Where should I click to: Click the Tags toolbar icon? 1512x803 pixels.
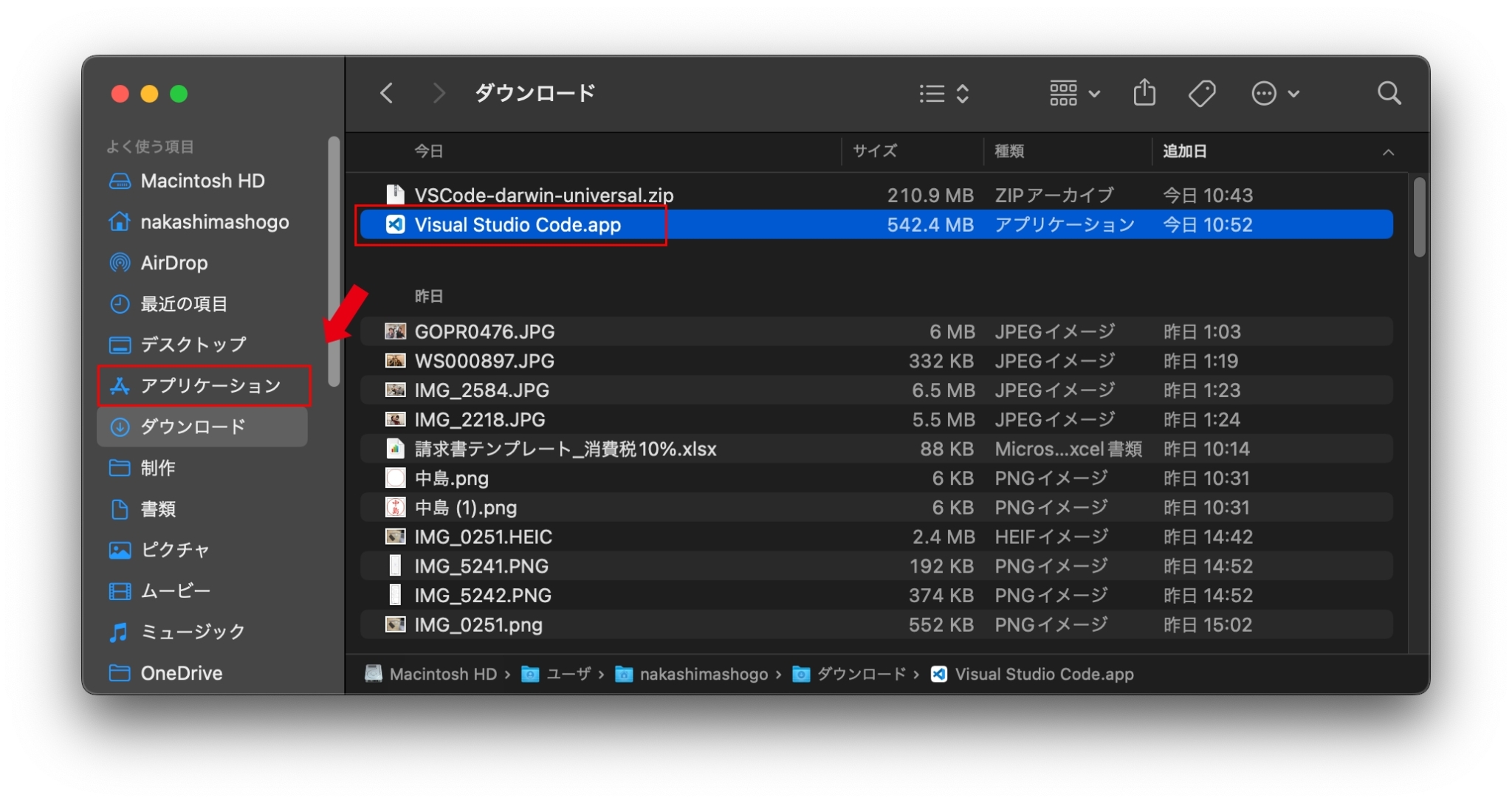click(1201, 94)
